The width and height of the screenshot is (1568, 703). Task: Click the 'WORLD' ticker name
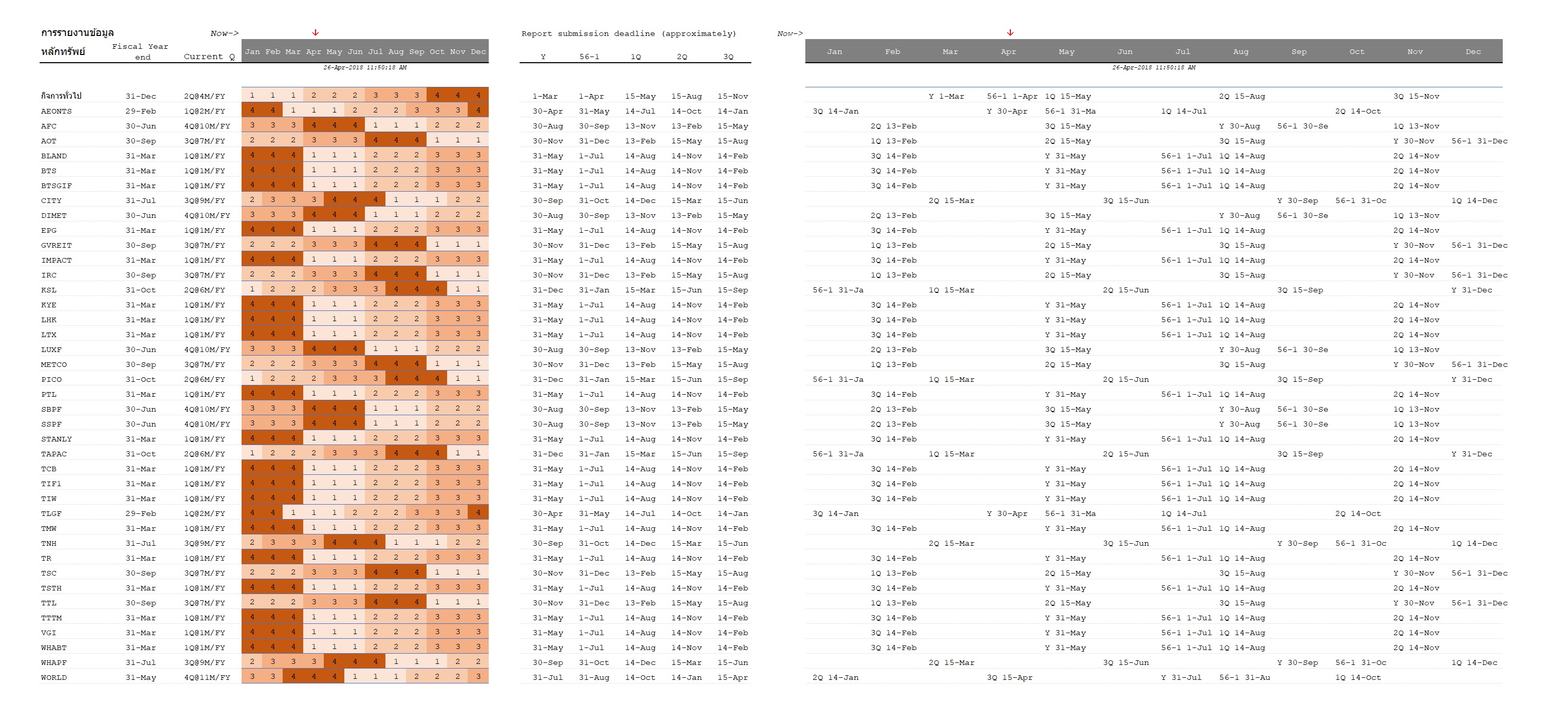coord(53,678)
